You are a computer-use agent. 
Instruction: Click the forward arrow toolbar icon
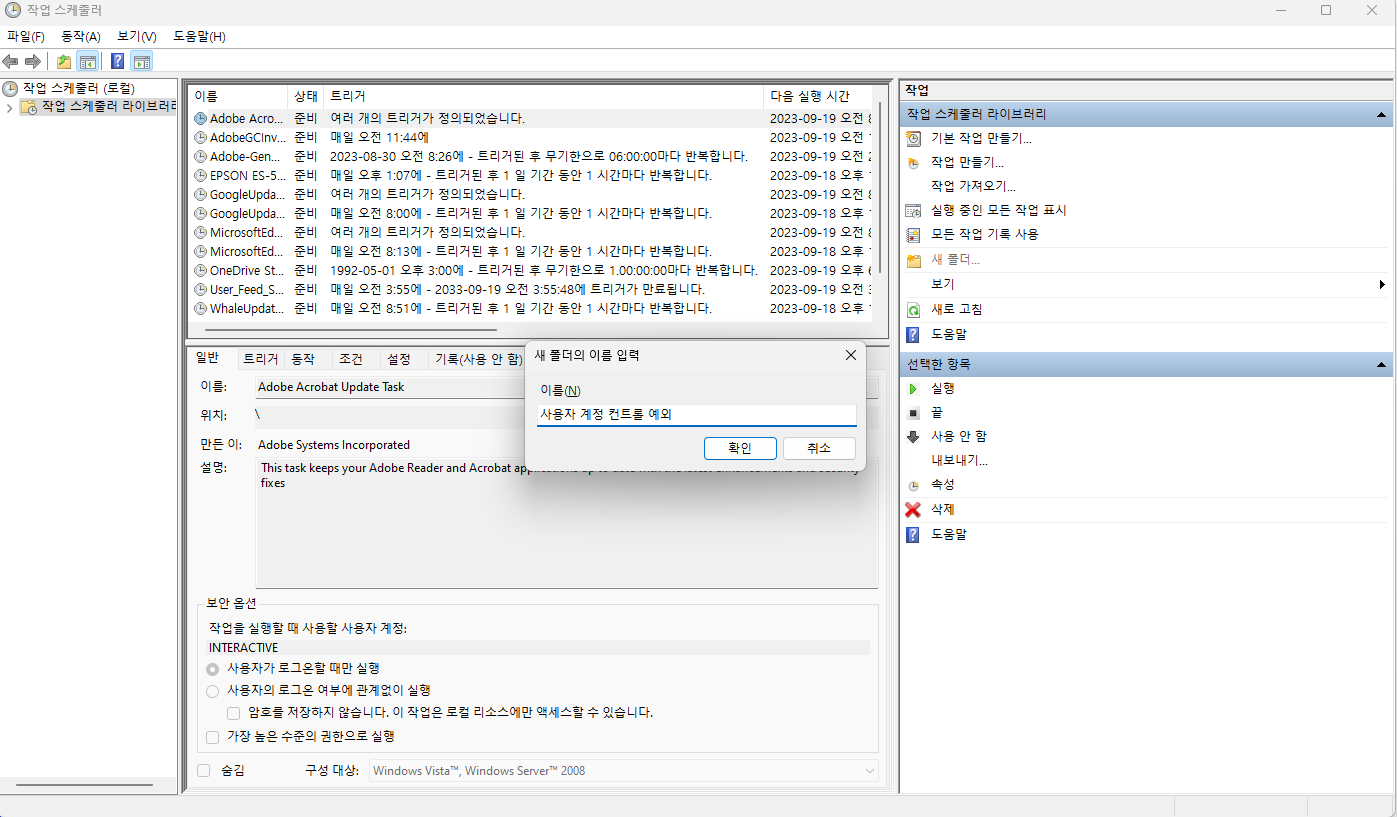(32, 62)
